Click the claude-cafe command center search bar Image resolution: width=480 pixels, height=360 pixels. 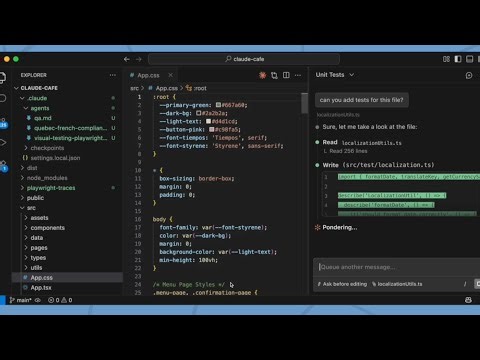[244, 59]
